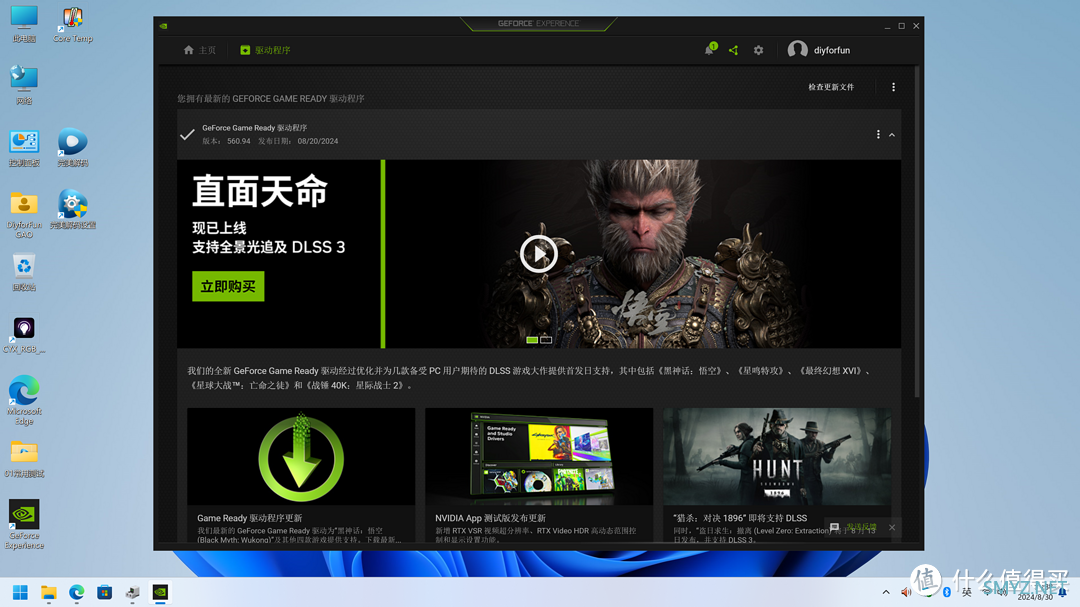Open diyforfun account avatar

798,50
